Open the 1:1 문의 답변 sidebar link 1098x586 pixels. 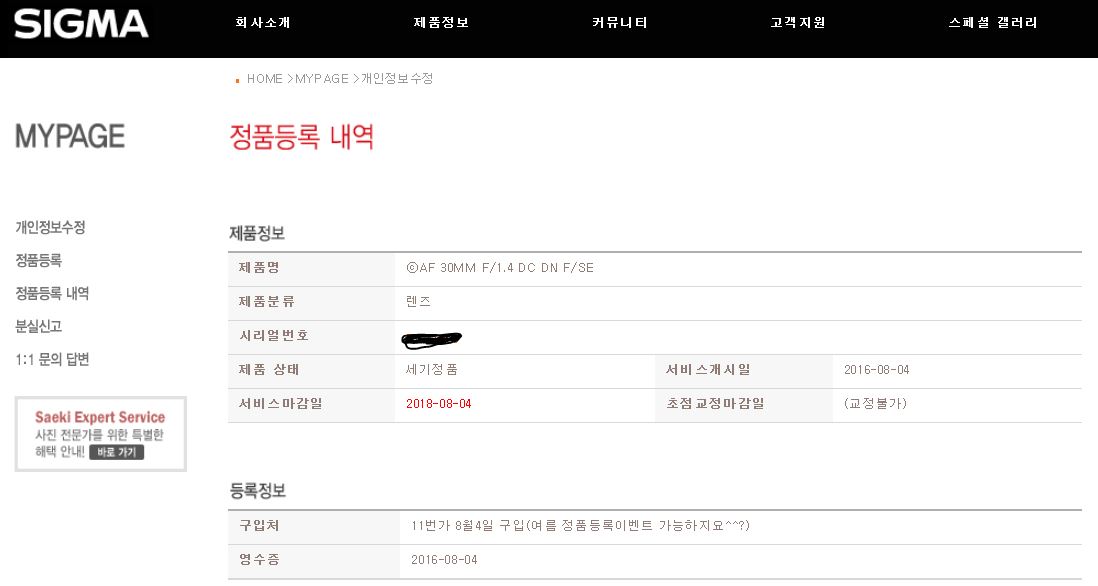(52, 360)
